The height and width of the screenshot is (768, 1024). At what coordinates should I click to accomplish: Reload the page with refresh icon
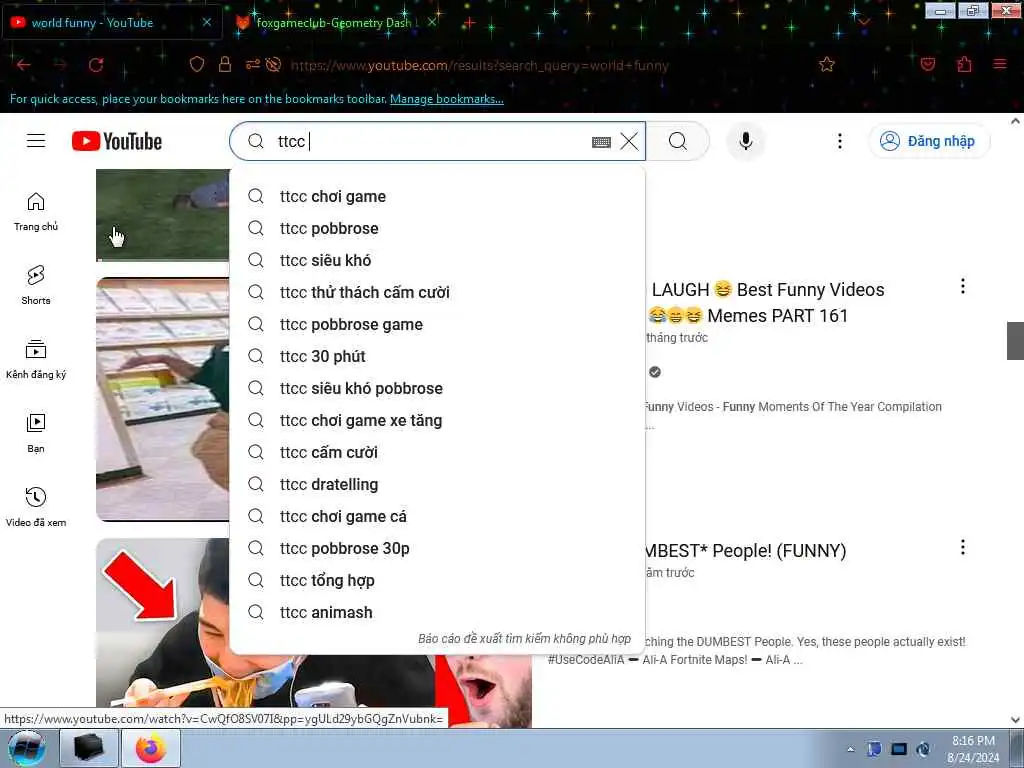[x=96, y=65]
